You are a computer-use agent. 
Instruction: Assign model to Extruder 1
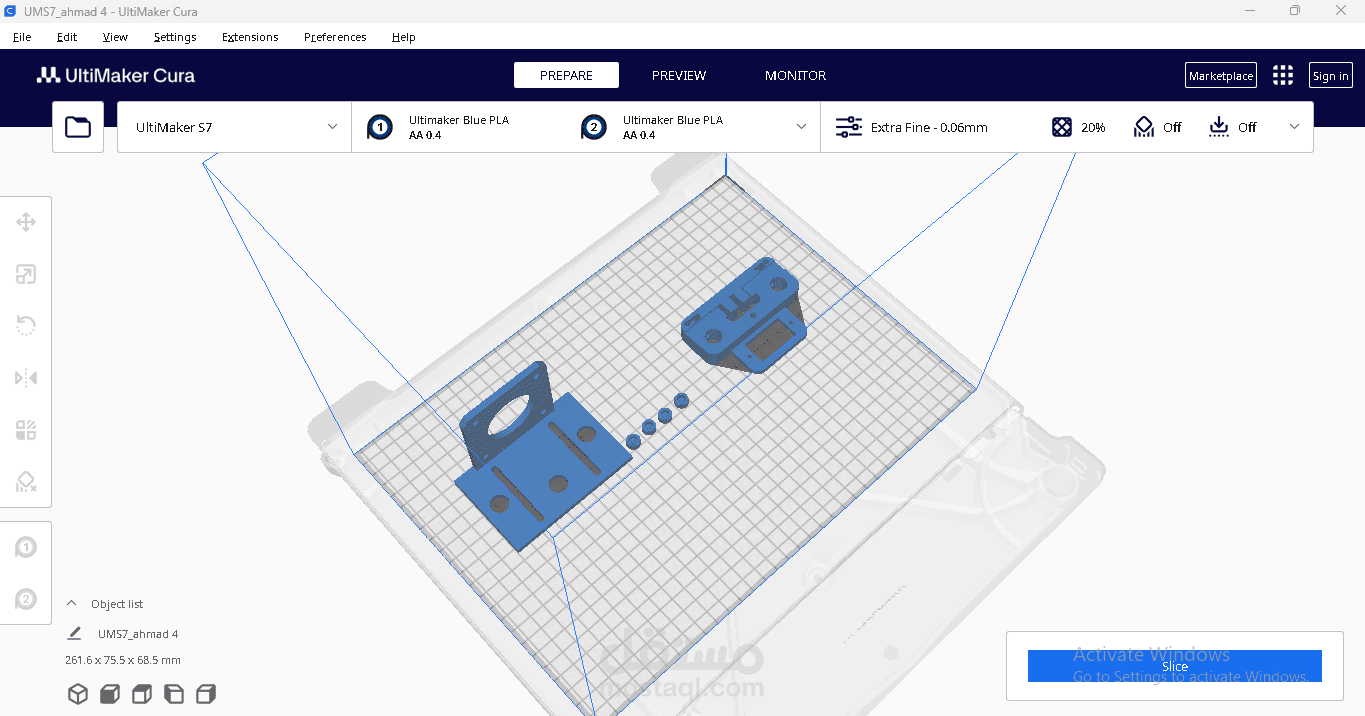click(26, 548)
